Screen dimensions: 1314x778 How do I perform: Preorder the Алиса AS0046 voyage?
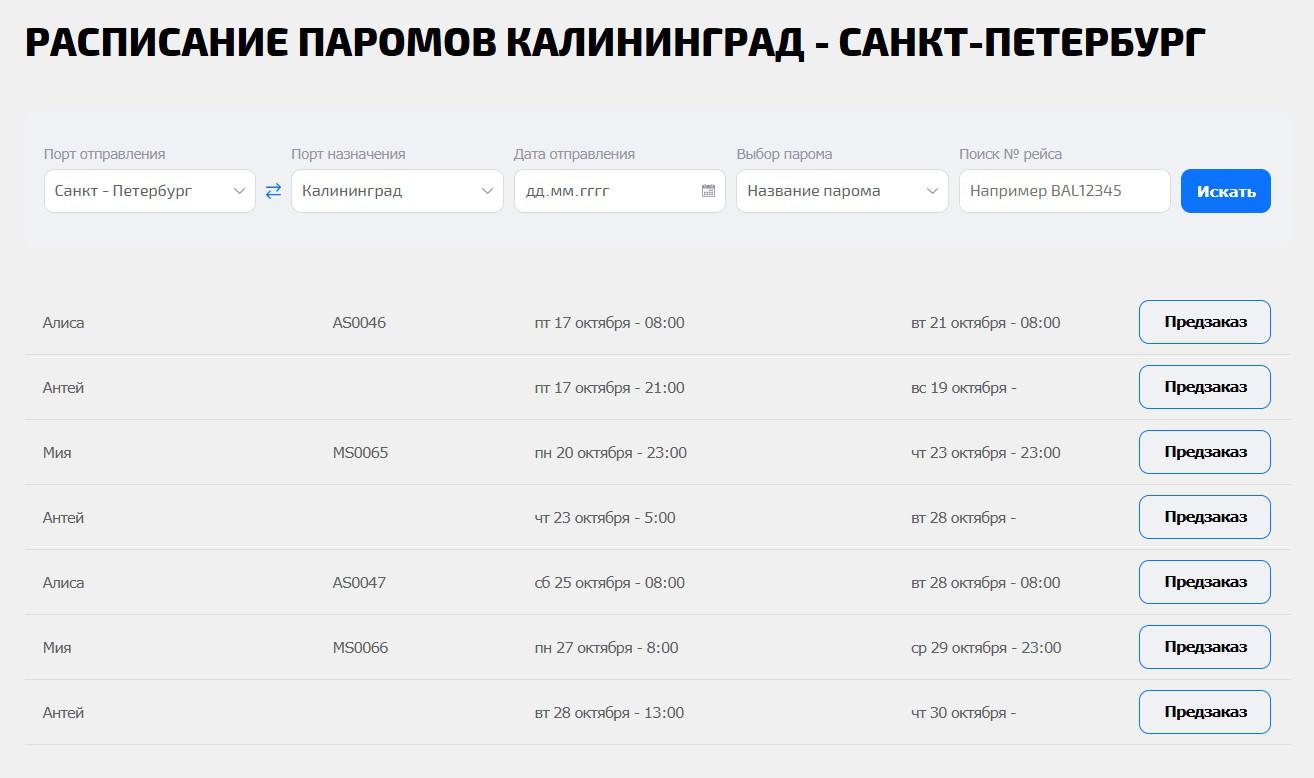pyautogui.click(x=1204, y=322)
